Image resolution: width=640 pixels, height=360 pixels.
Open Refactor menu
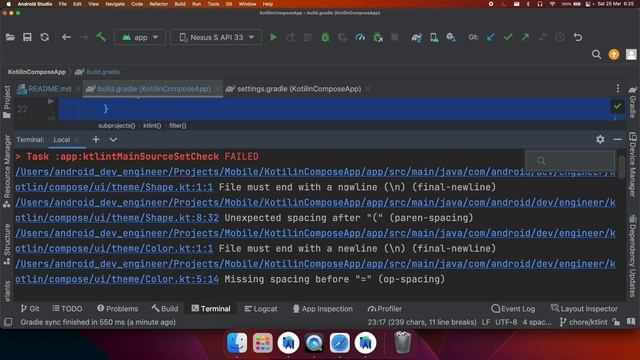tap(158, 4)
